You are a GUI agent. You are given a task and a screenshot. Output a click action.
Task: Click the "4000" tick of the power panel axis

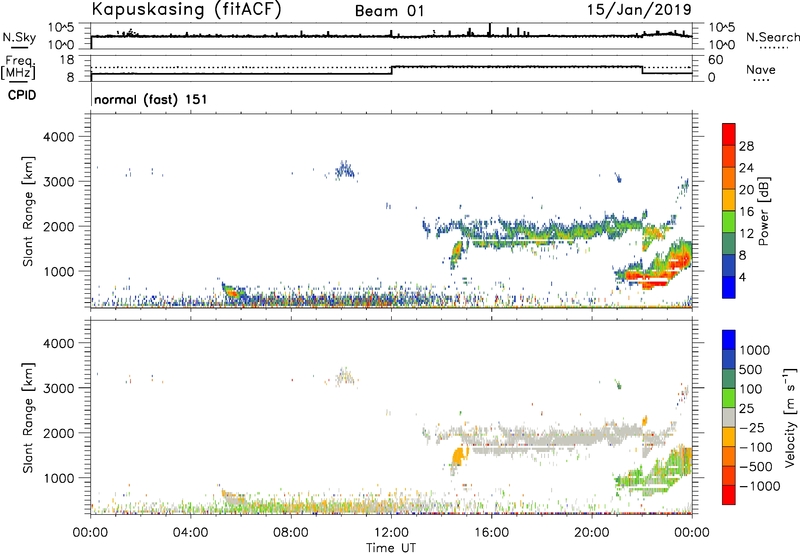click(x=59, y=137)
